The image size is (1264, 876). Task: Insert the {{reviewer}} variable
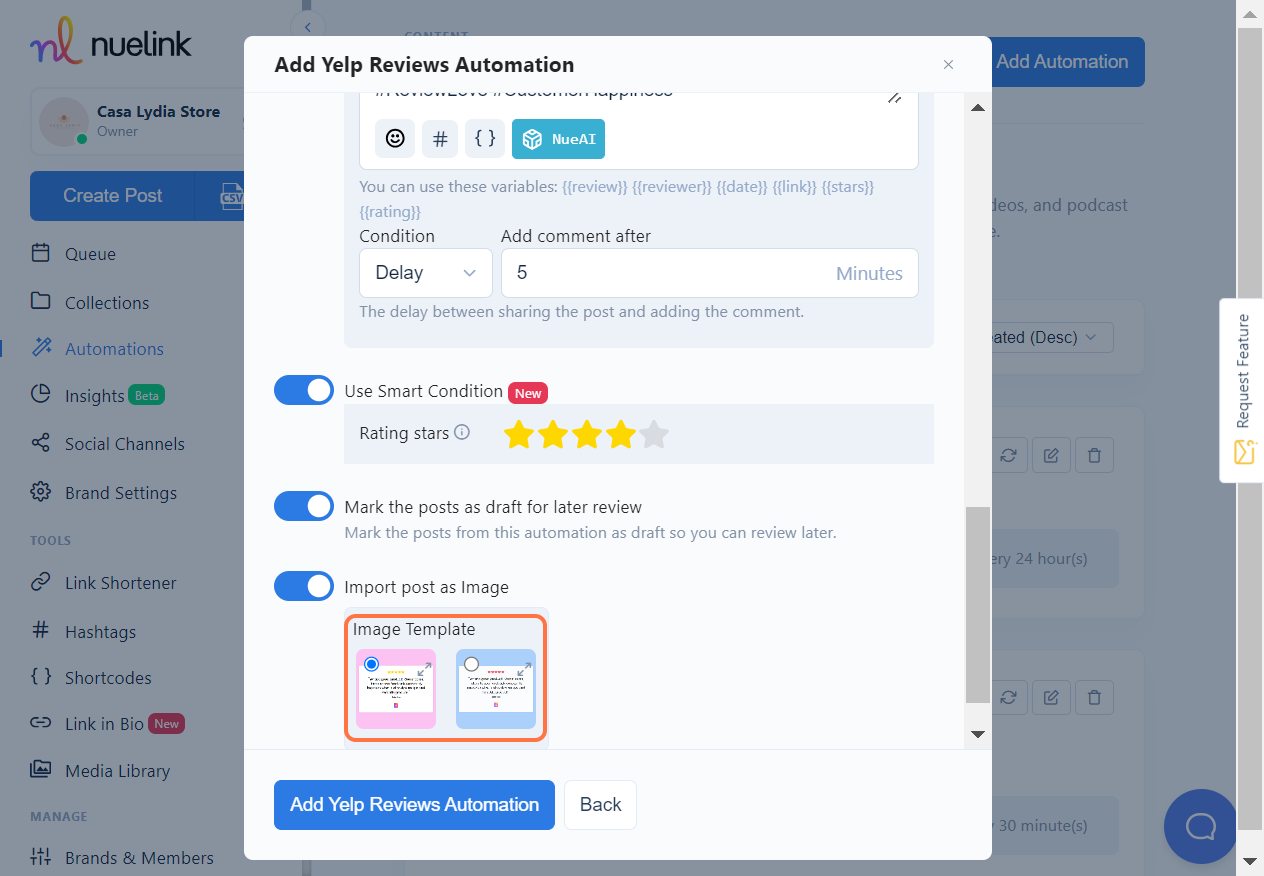click(673, 187)
